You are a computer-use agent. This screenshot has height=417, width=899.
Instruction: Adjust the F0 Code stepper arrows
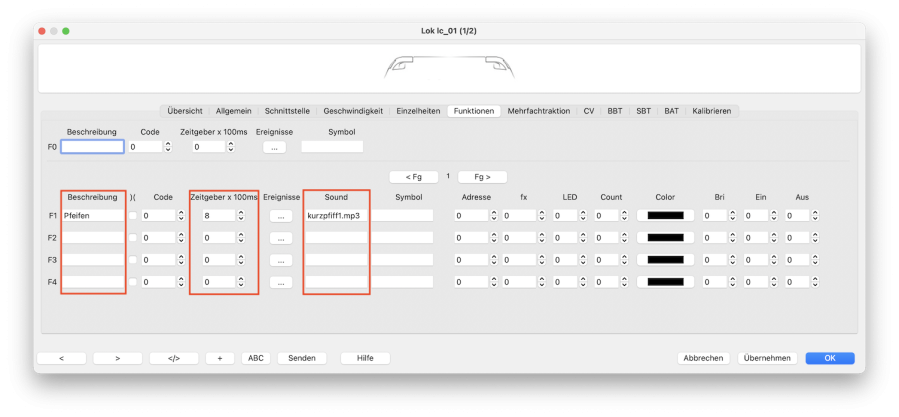pyautogui.click(x=167, y=147)
